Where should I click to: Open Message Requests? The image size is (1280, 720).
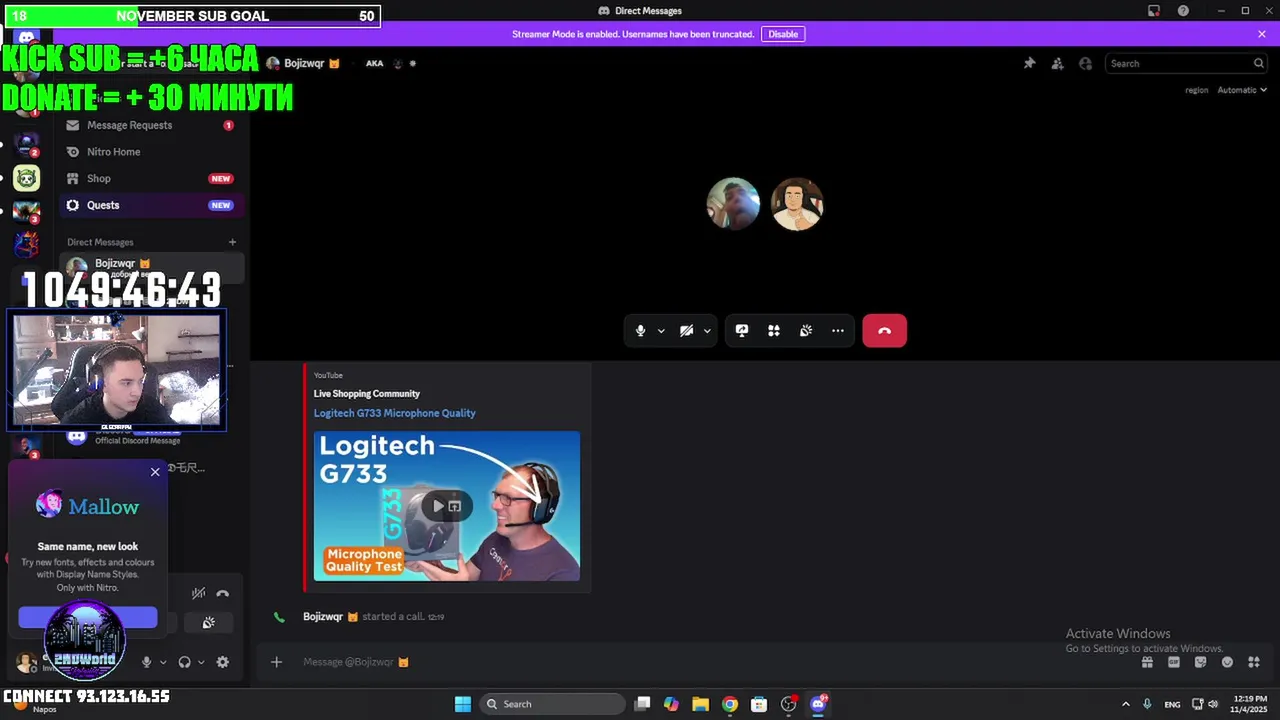click(x=150, y=125)
